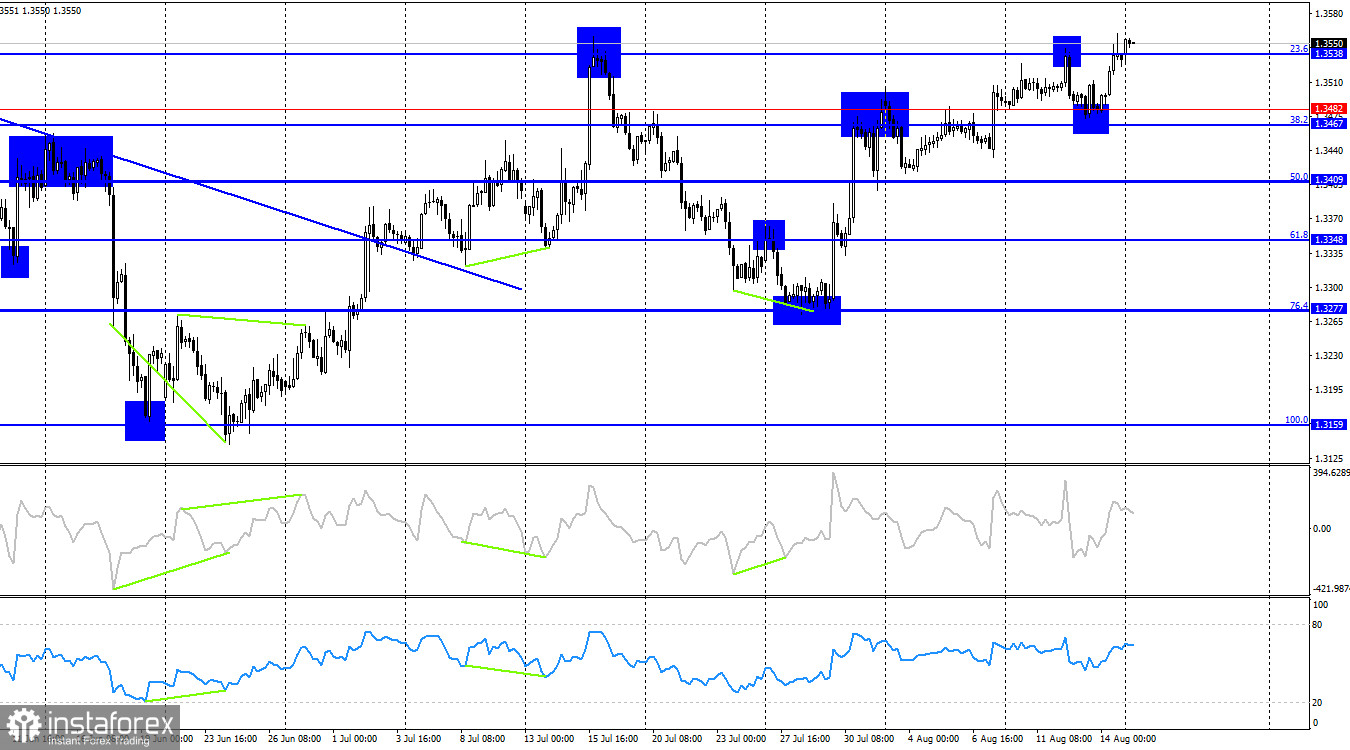Click the blue 1.3348 price level tag
Image resolution: width=1350 pixels, height=750 pixels.
click(x=1330, y=240)
